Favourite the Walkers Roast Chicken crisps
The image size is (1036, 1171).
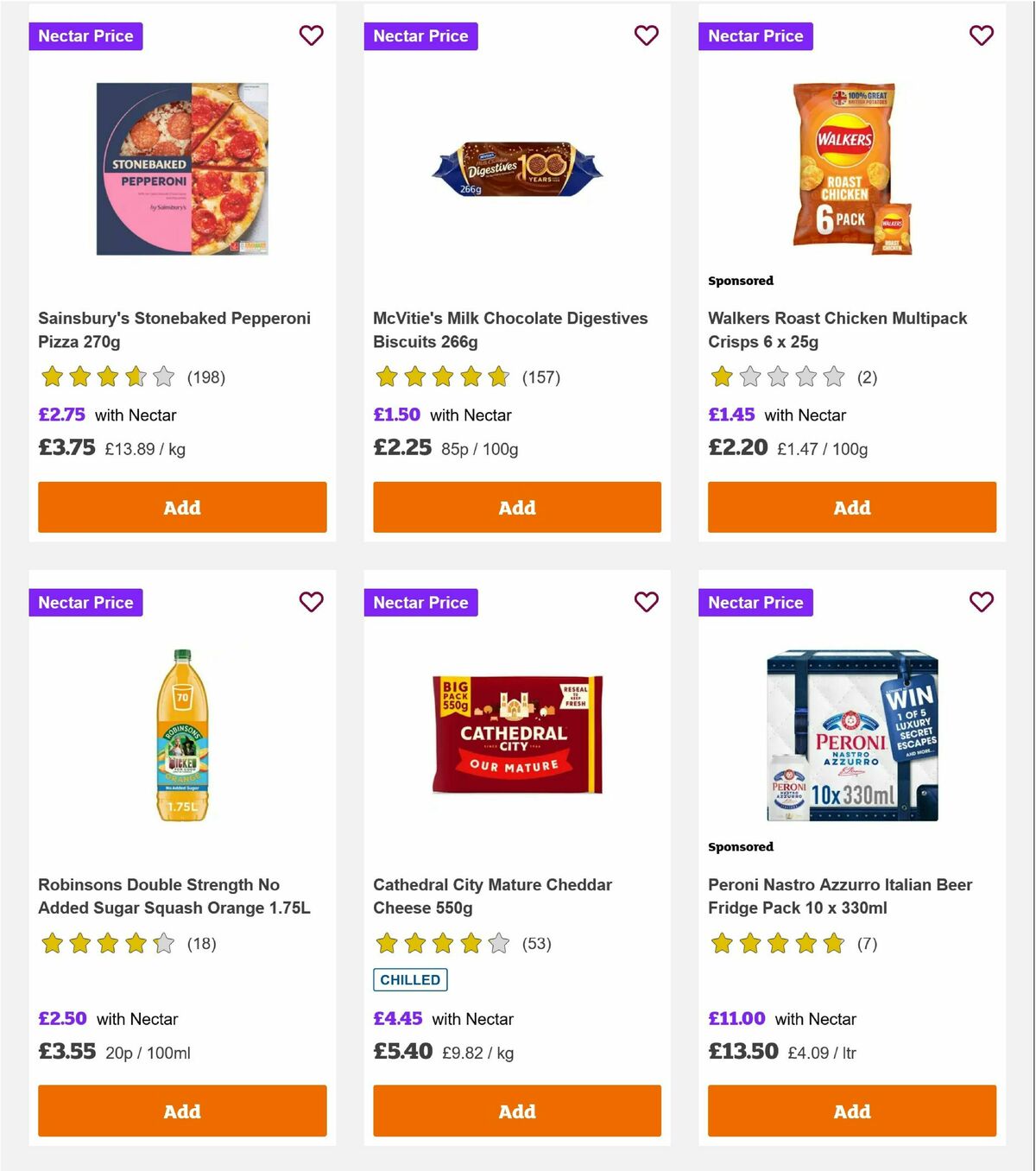point(981,35)
